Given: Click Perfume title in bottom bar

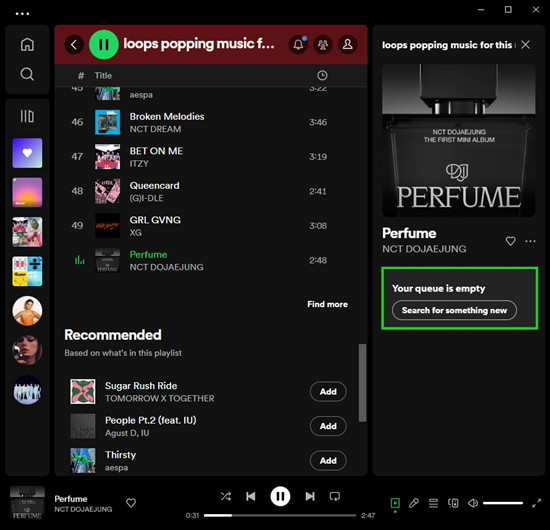Looking at the screenshot, I should tap(71, 498).
